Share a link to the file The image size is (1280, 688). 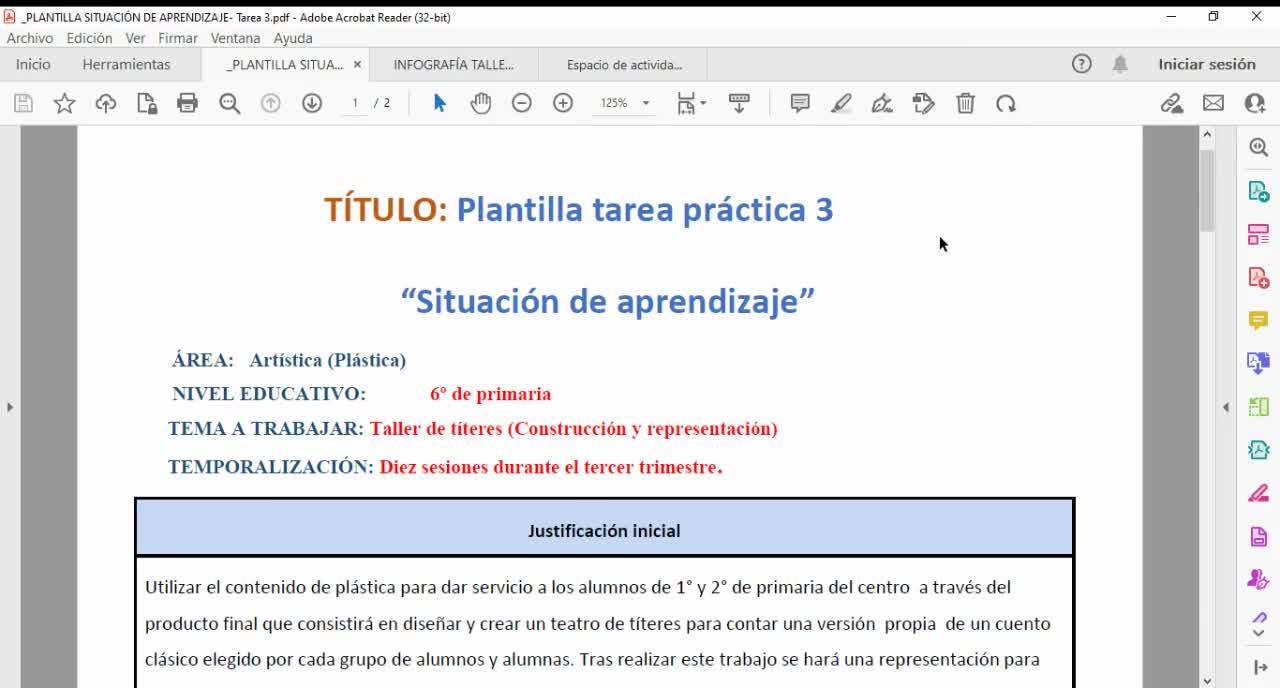click(1172, 103)
